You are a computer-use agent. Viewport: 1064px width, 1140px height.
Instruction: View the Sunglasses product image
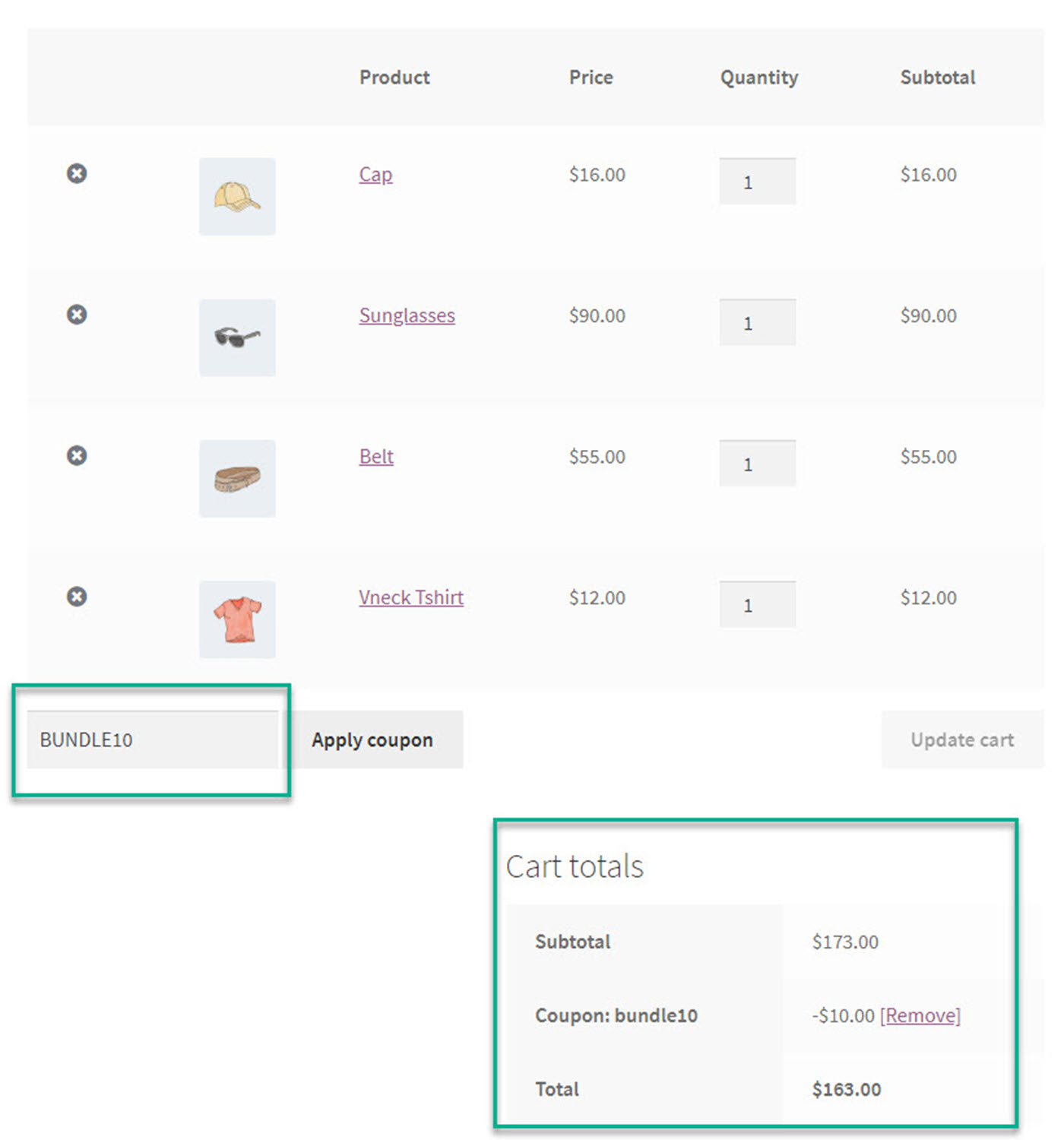tap(236, 337)
